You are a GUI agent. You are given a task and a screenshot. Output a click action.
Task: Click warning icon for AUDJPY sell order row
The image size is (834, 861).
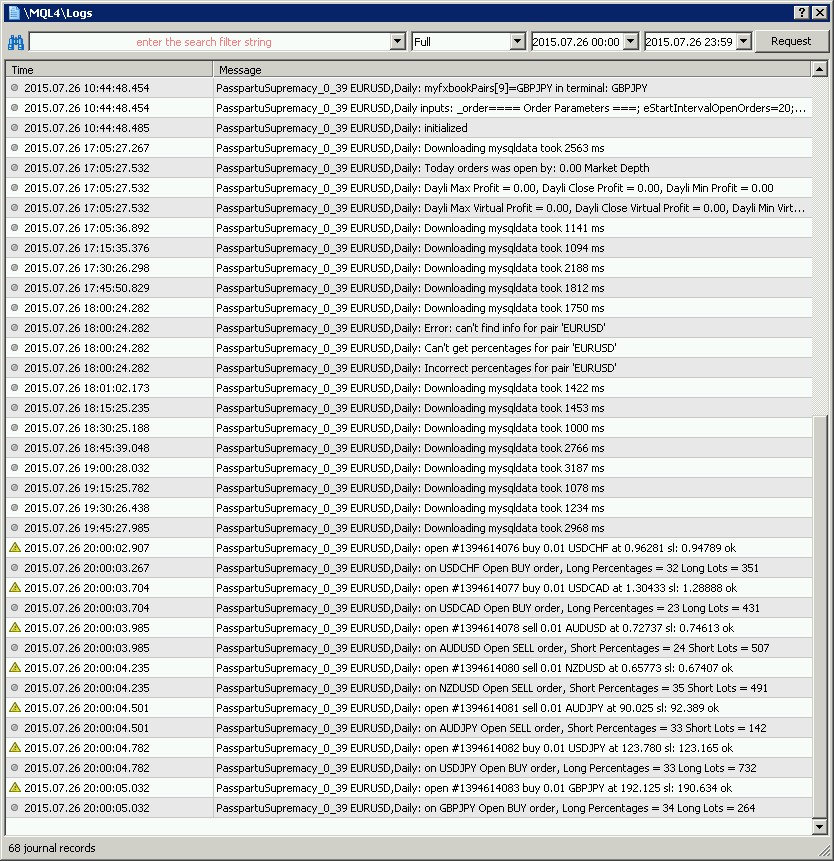coord(15,708)
